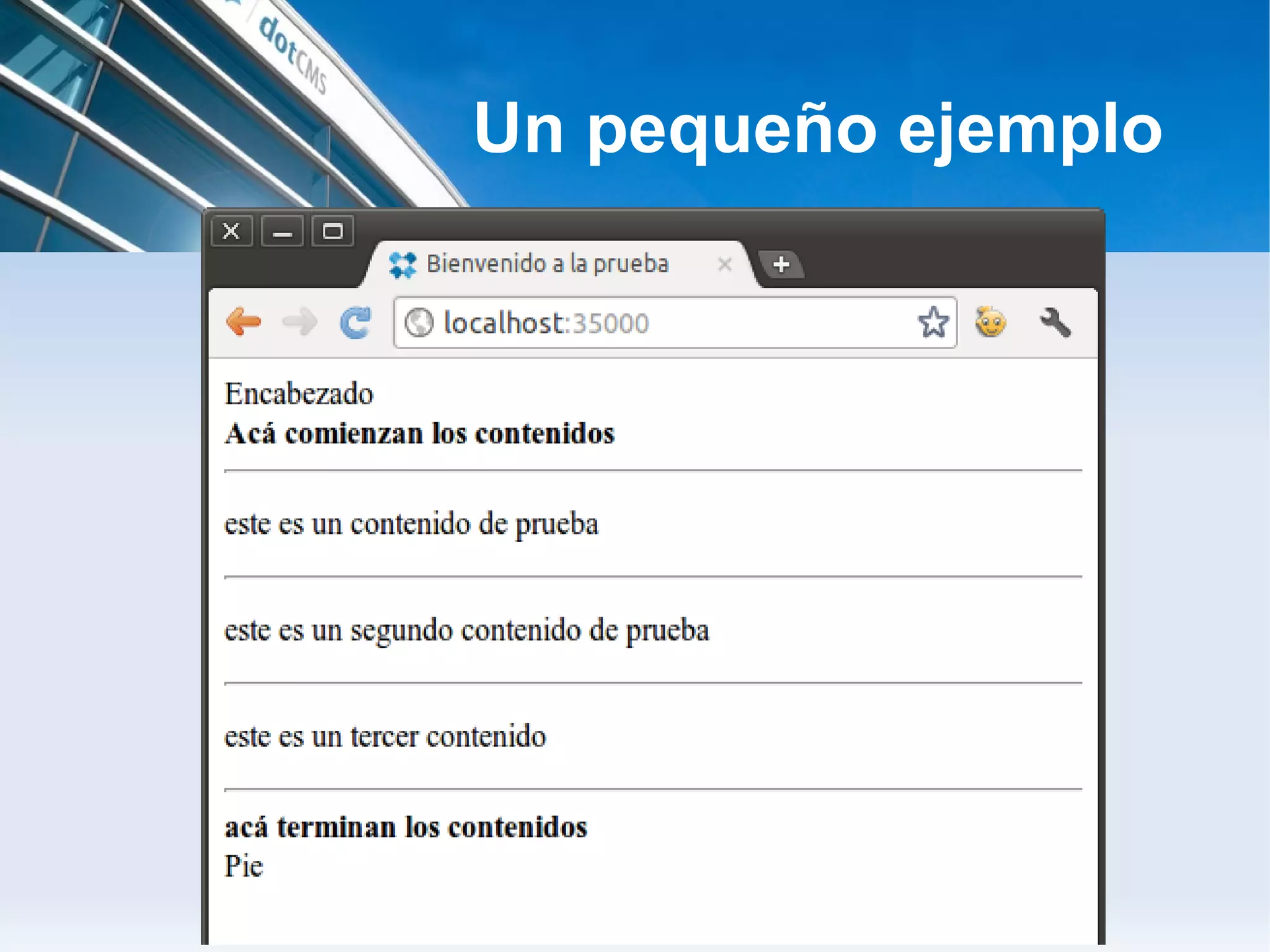Click the 'Pie' footer text
The image size is (1270, 952).
244,866
